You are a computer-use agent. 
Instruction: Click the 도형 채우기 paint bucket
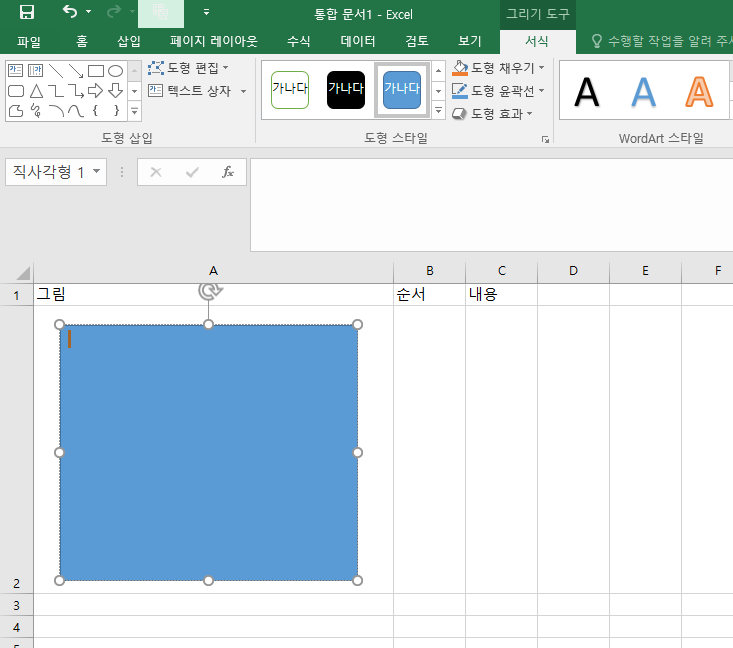tap(460, 68)
